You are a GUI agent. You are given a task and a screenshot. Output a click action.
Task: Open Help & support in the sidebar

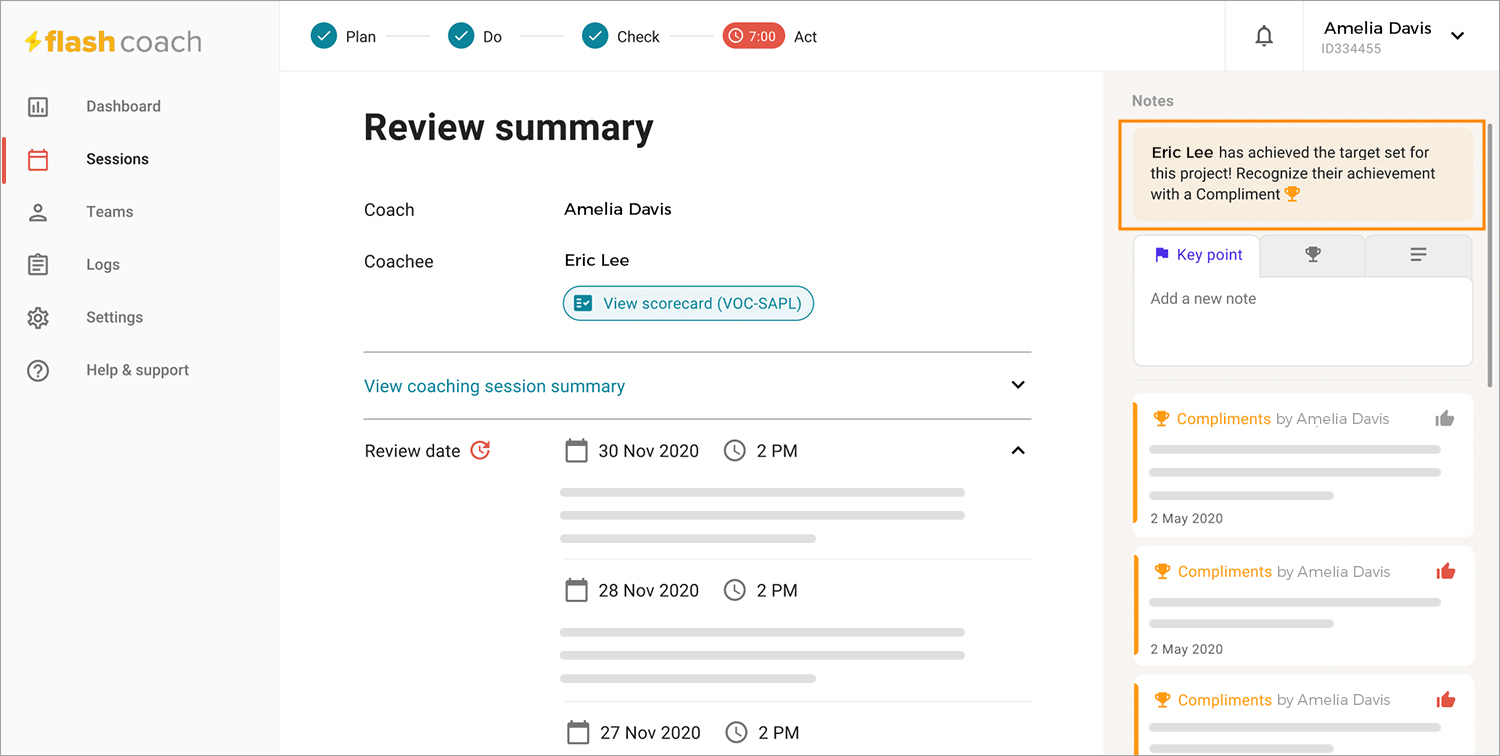point(137,371)
